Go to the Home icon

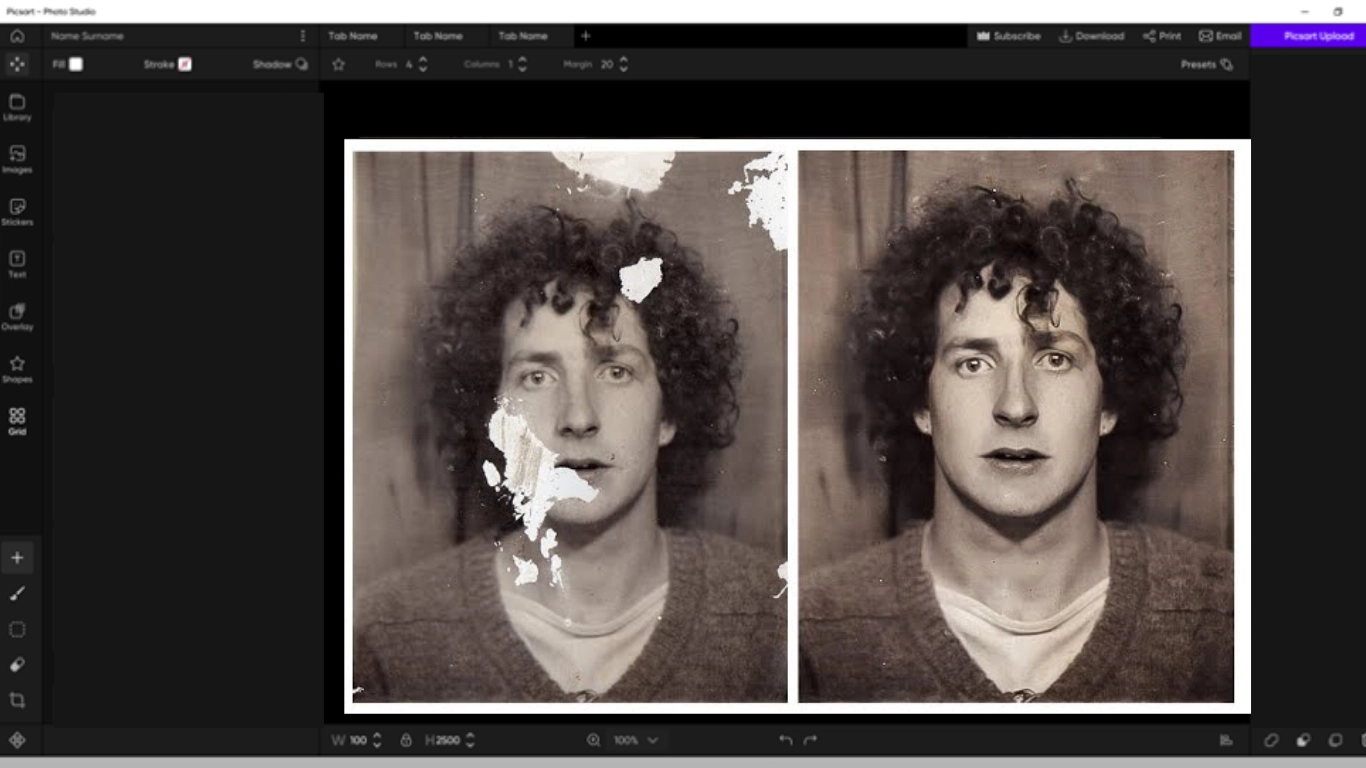point(17,36)
